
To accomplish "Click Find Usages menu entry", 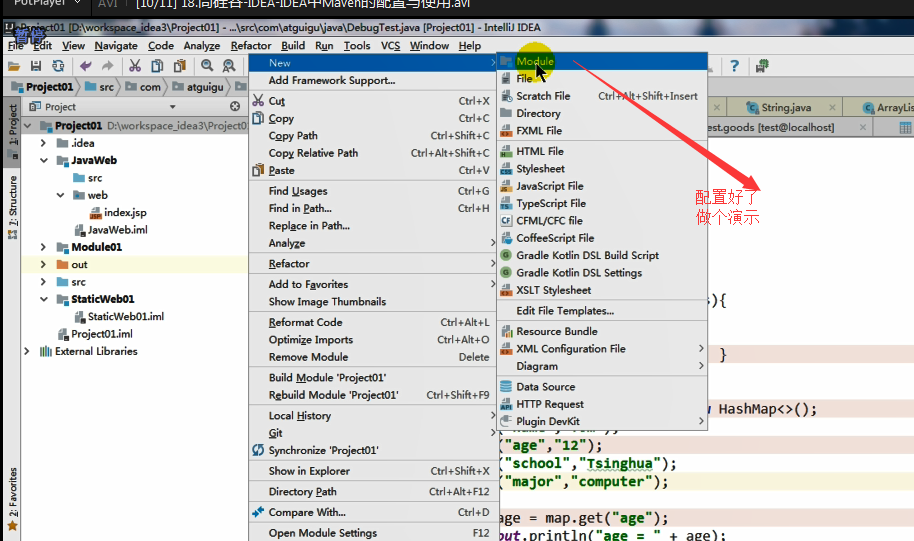I will [372, 191].
